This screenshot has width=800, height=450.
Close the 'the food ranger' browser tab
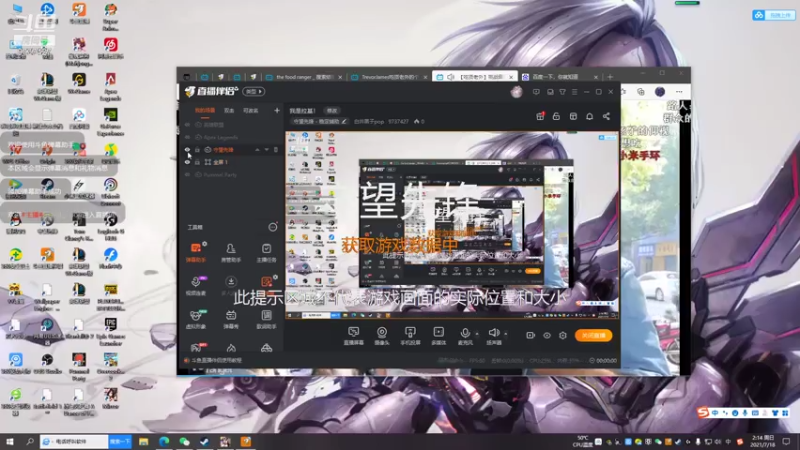[x=340, y=77]
